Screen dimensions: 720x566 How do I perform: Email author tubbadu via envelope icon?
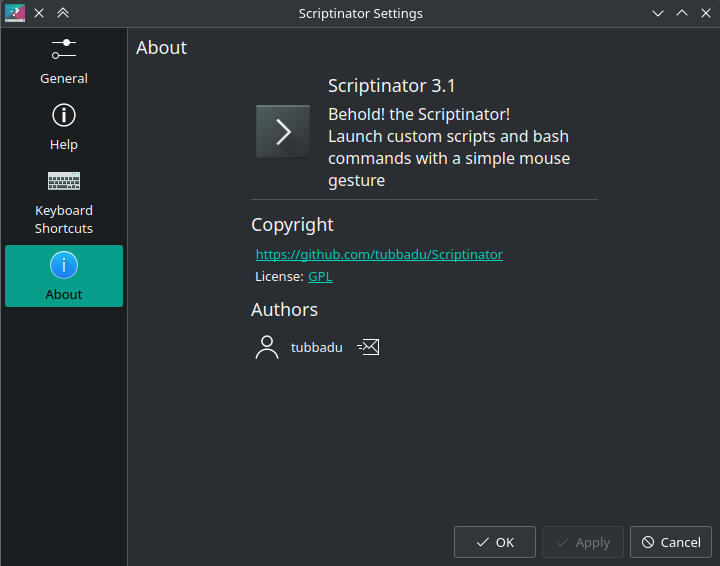[x=368, y=347]
